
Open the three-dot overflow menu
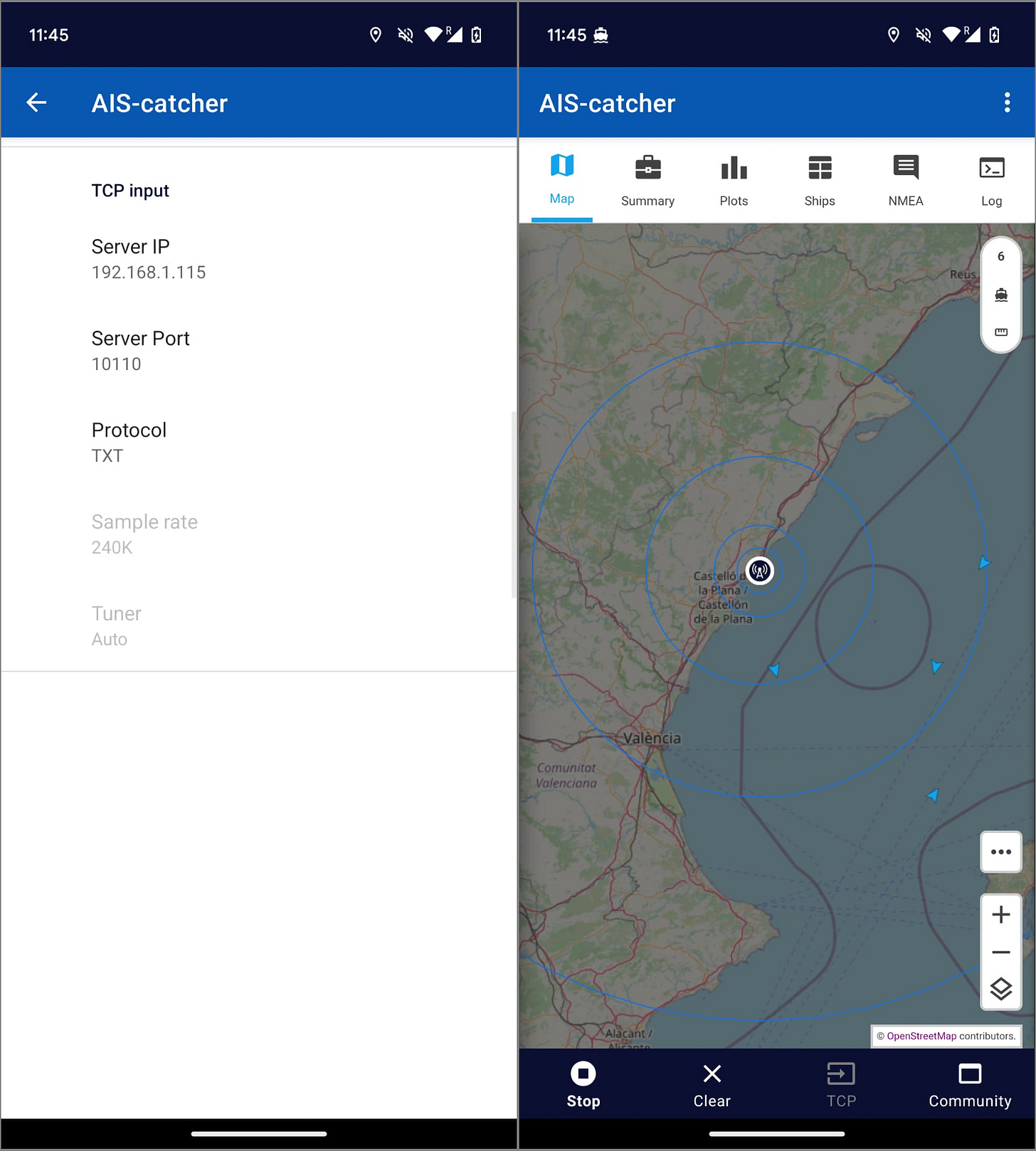click(x=1007, y=103)
